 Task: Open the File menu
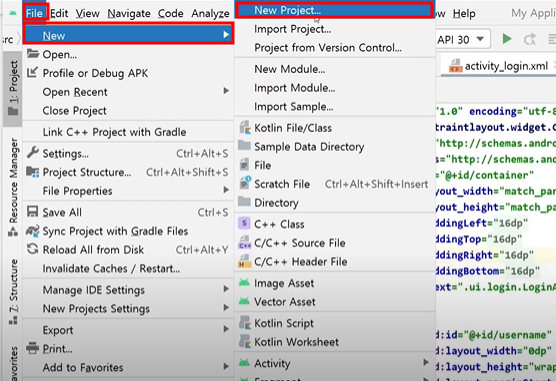tap(34, 13)
